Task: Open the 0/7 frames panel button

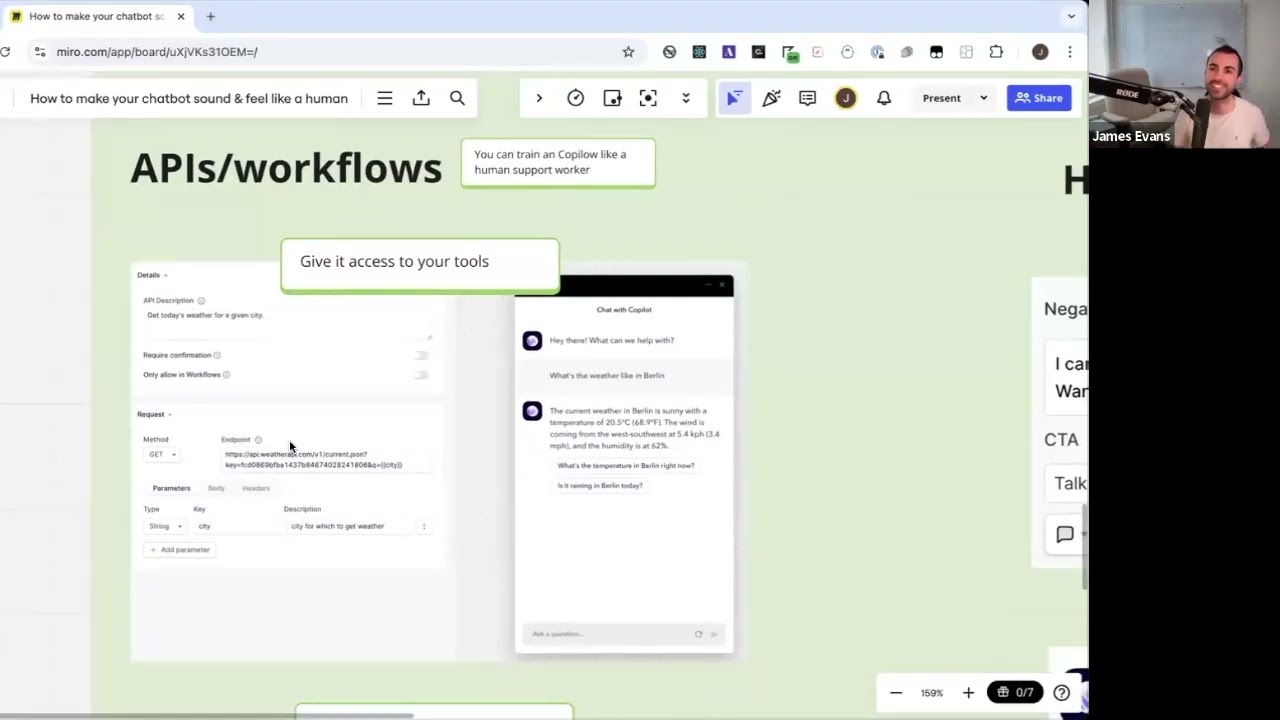Action: click(x=1015, y=692)
